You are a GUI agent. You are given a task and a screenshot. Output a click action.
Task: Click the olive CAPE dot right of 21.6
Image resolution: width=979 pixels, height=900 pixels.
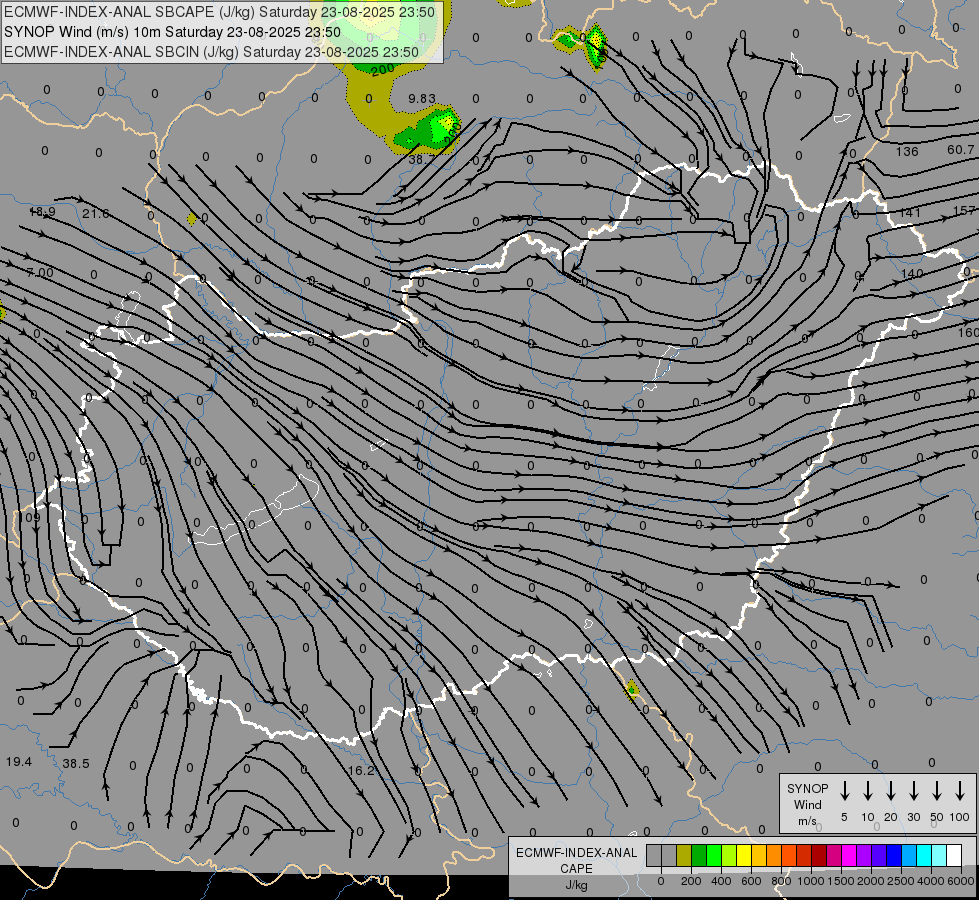(192, 219)
